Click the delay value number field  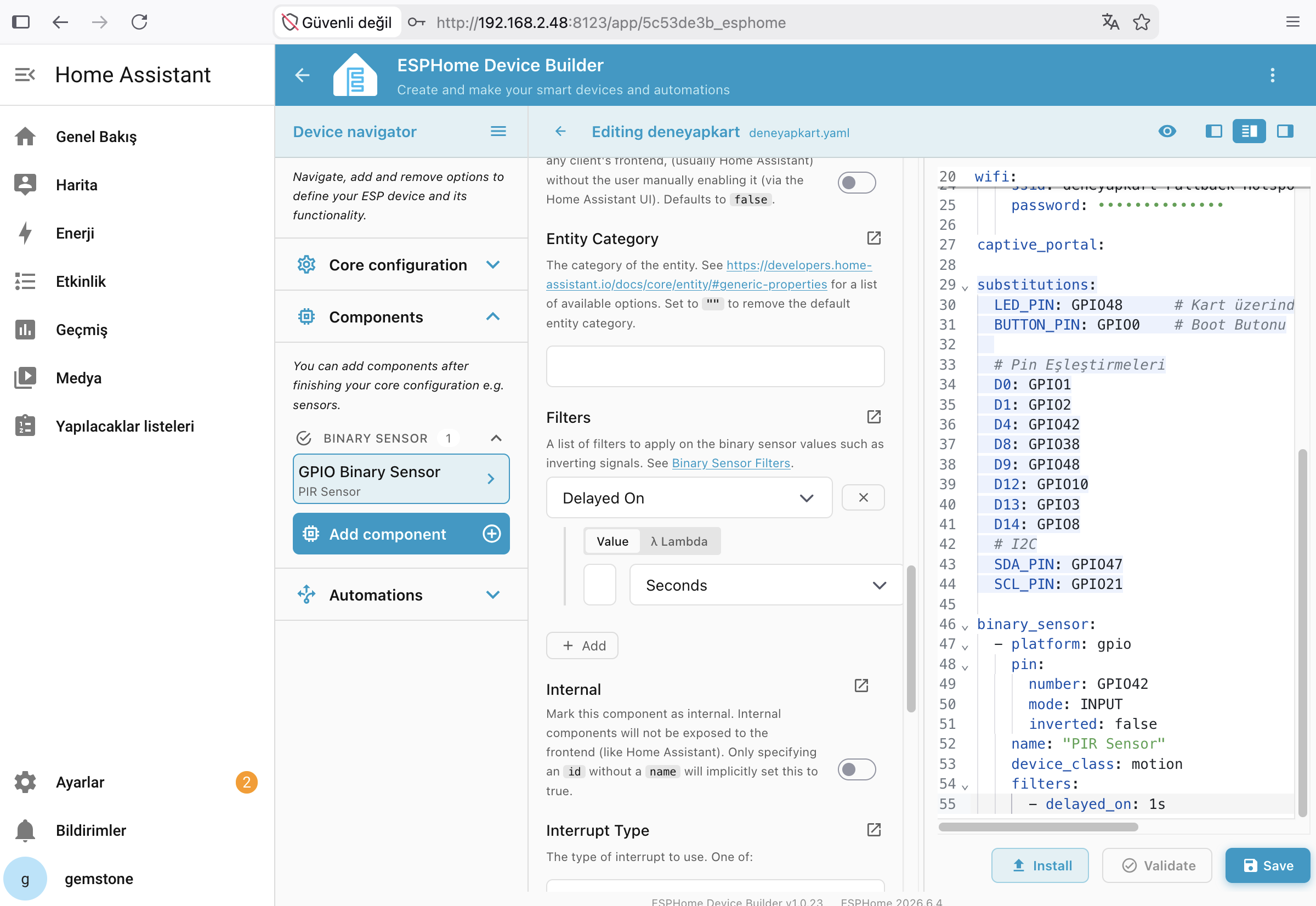tap(600, 585)
